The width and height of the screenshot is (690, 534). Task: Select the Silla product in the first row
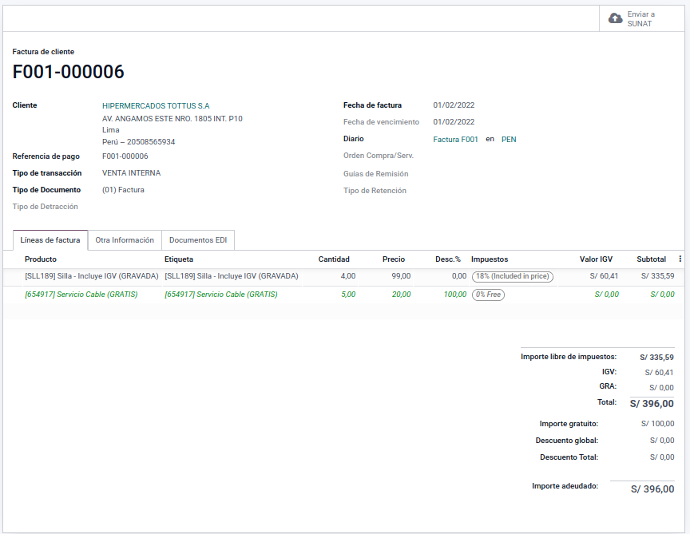point(91,276)
